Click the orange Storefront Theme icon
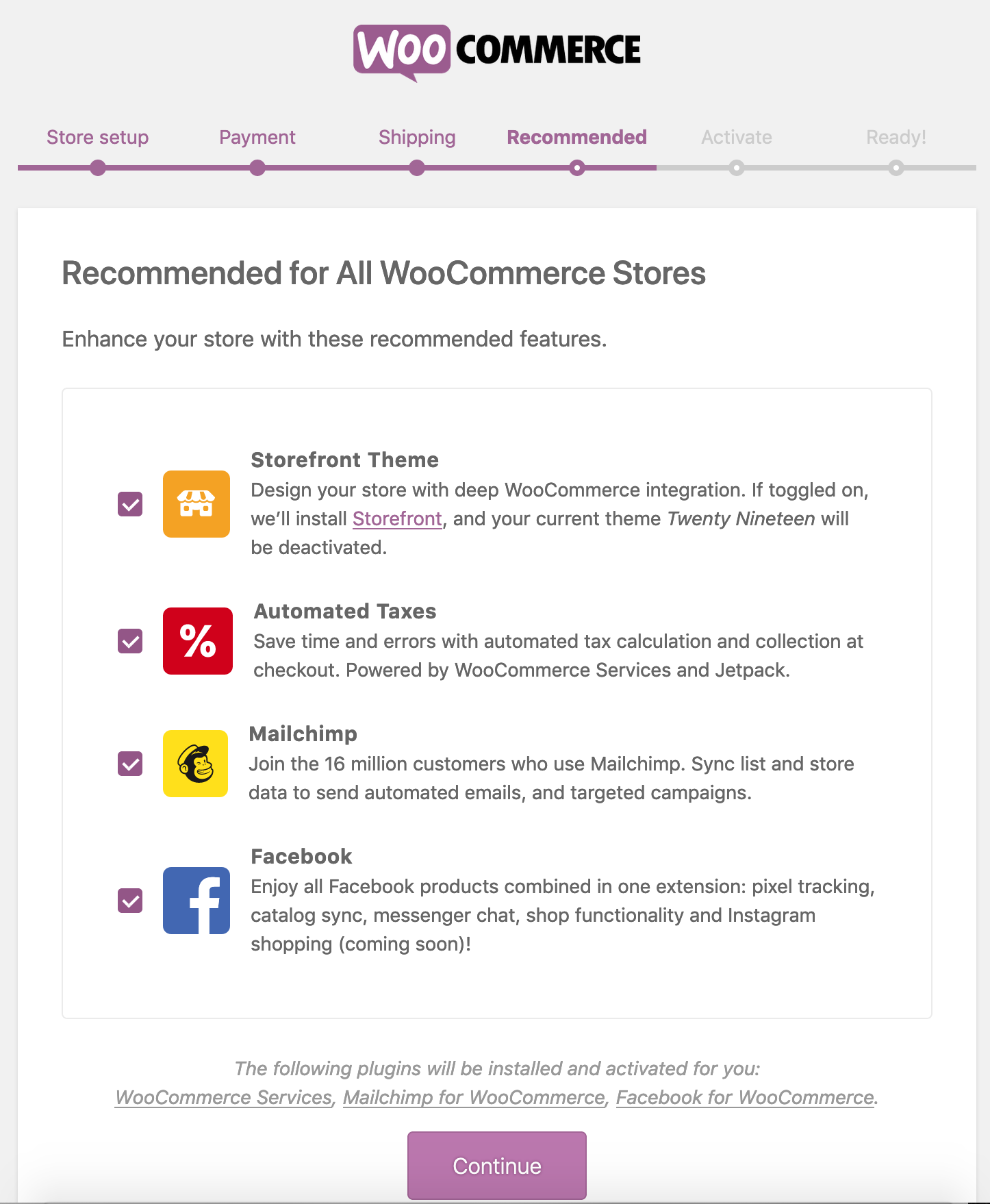The height and width of the screenshot is (1204, 990). pyautogui.click(x=196, y=504)
